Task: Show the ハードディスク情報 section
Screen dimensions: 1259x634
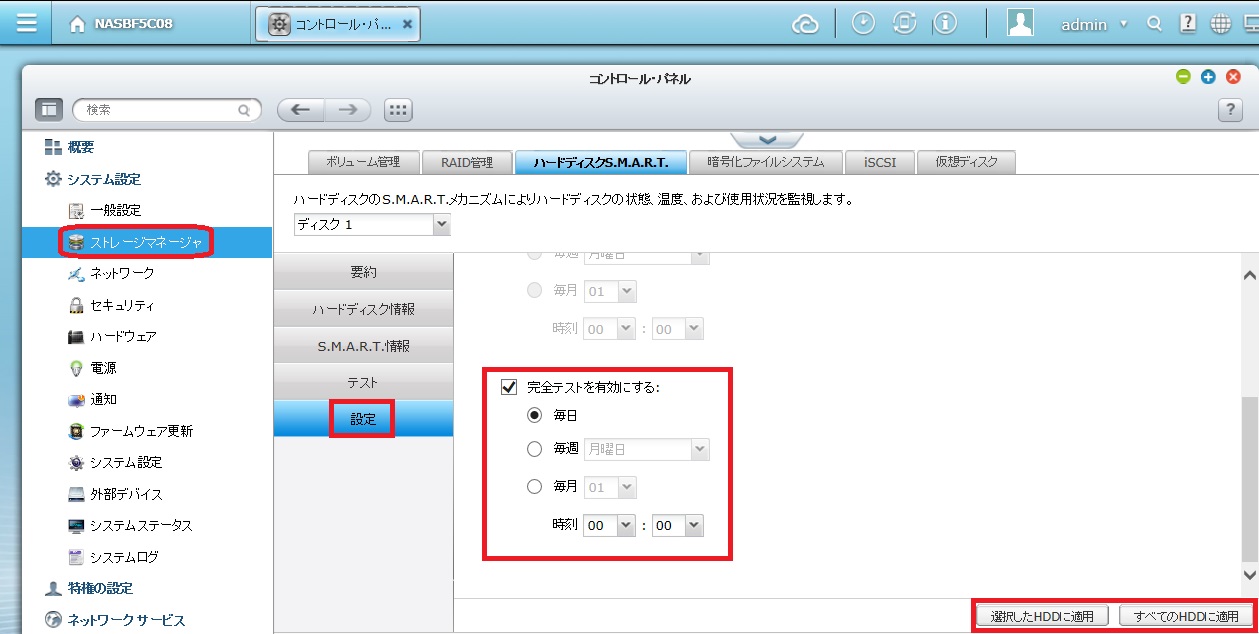Action: click(364, 309)
